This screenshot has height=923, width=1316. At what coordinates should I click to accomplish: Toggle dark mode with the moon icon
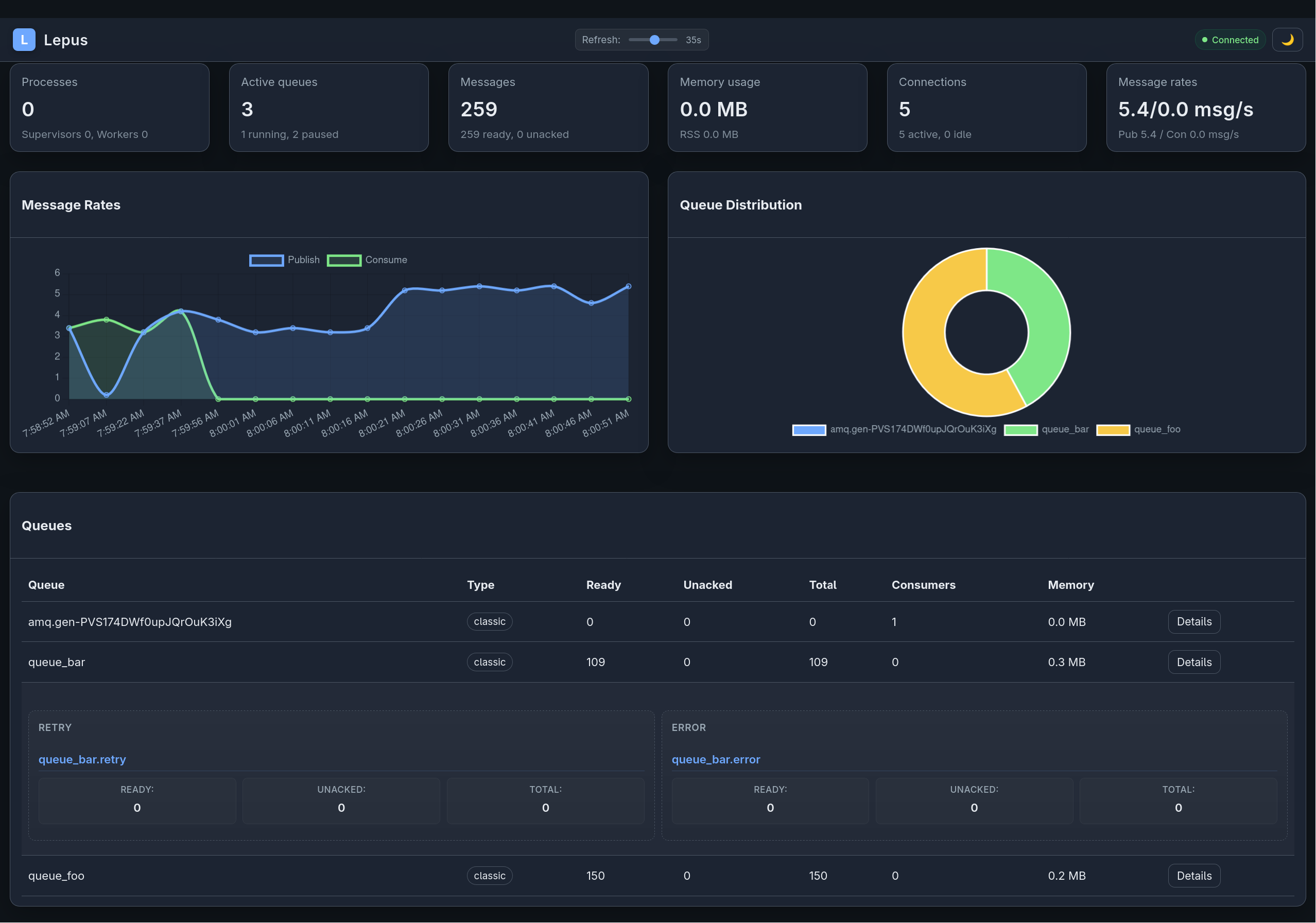[x=1287, y=40]
